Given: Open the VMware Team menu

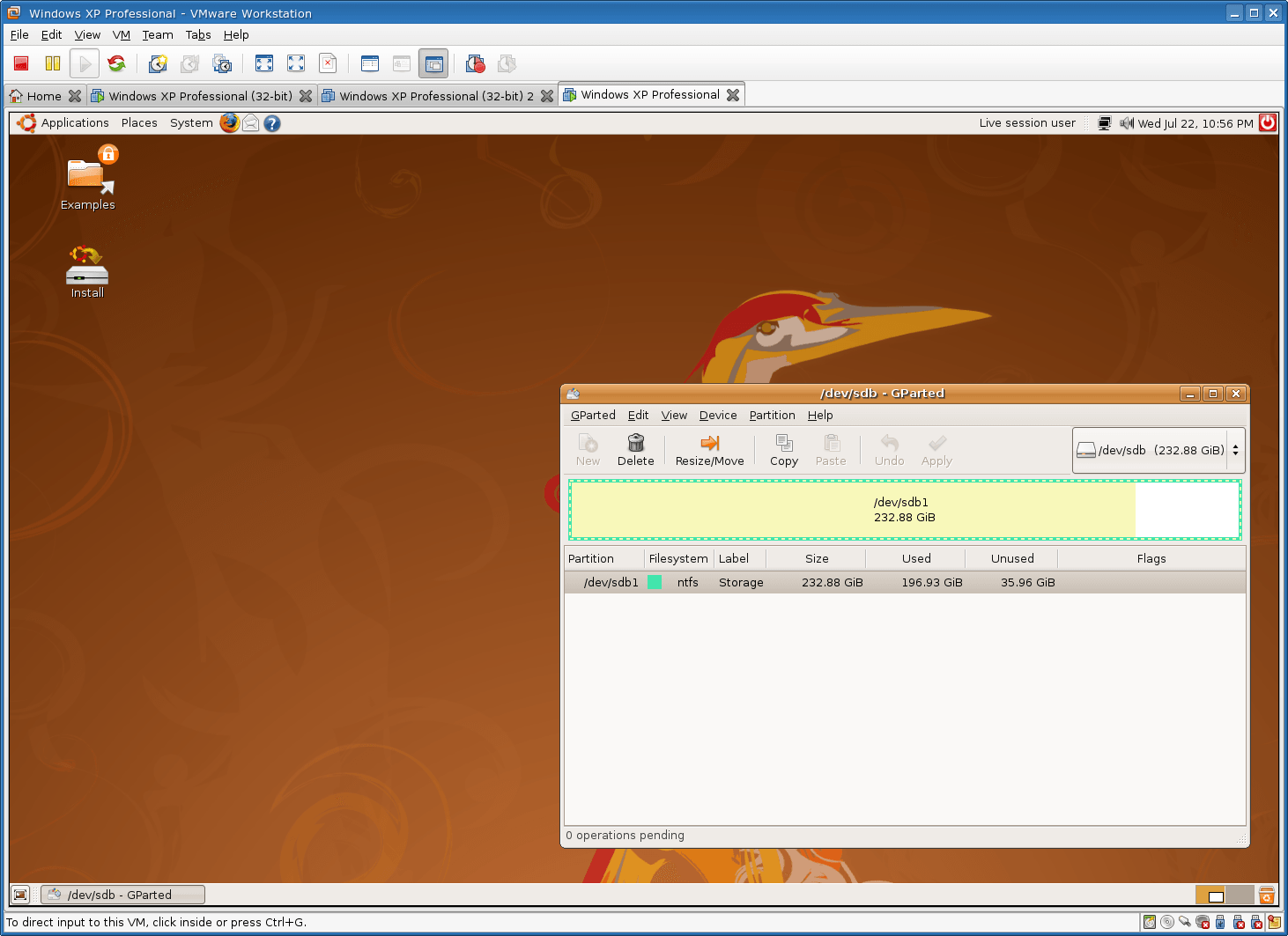Looking at the screenshot, I should pyautogui.click(x=158, y=35).
